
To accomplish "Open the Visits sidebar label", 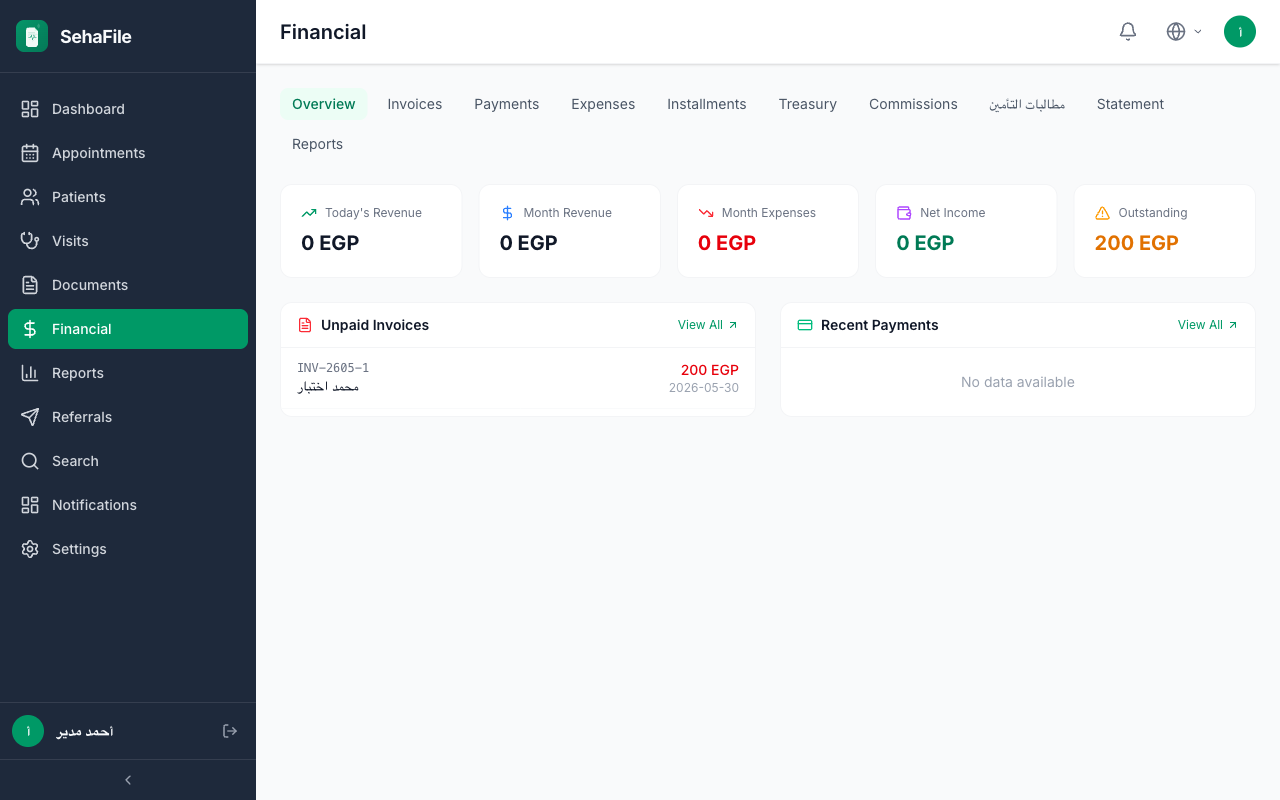I will pyautogui.click(x=70, y=241).
